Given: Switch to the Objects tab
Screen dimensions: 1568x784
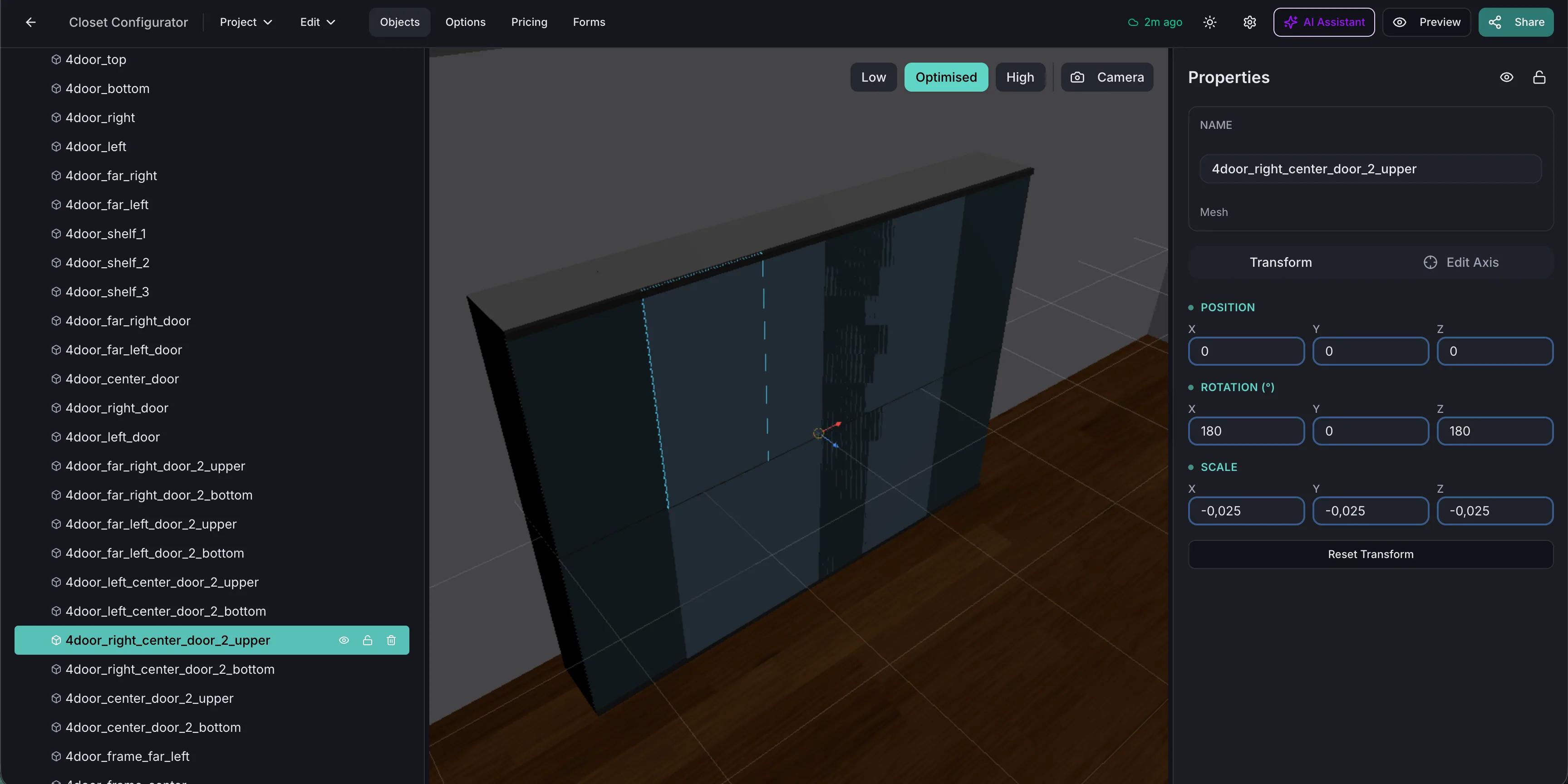Looking at the screenshot, I should (x=399, y=23).
